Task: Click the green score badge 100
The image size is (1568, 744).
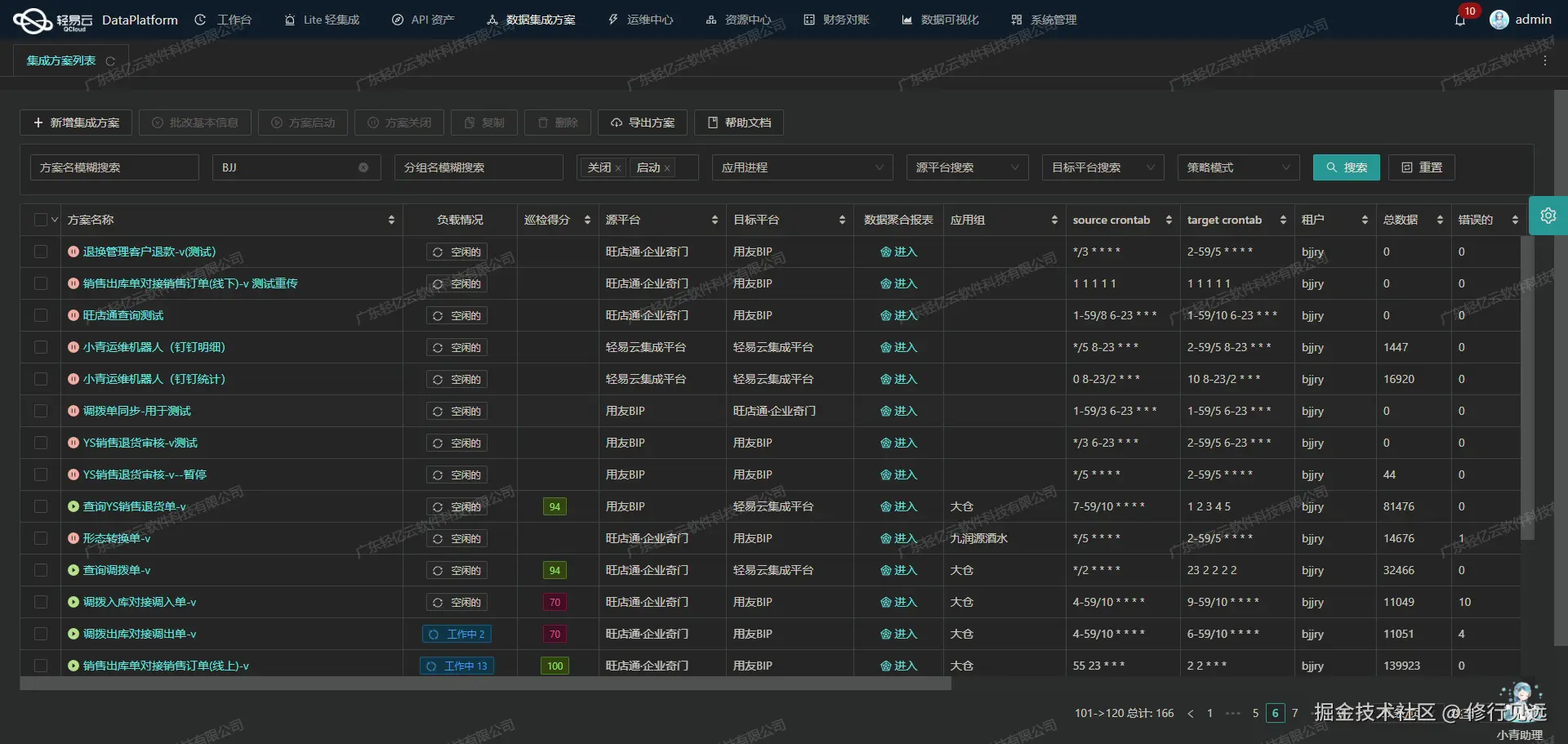Action: pyautogui.click(x=555, y=666)
